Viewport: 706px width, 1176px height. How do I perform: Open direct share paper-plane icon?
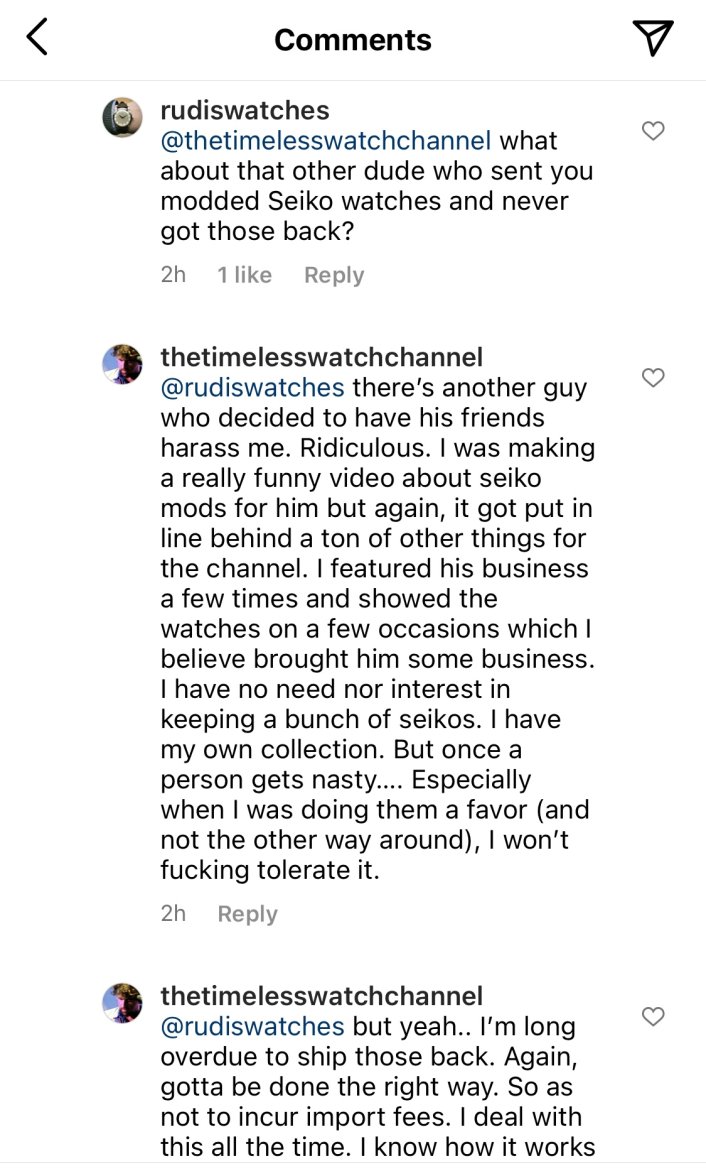653,38
